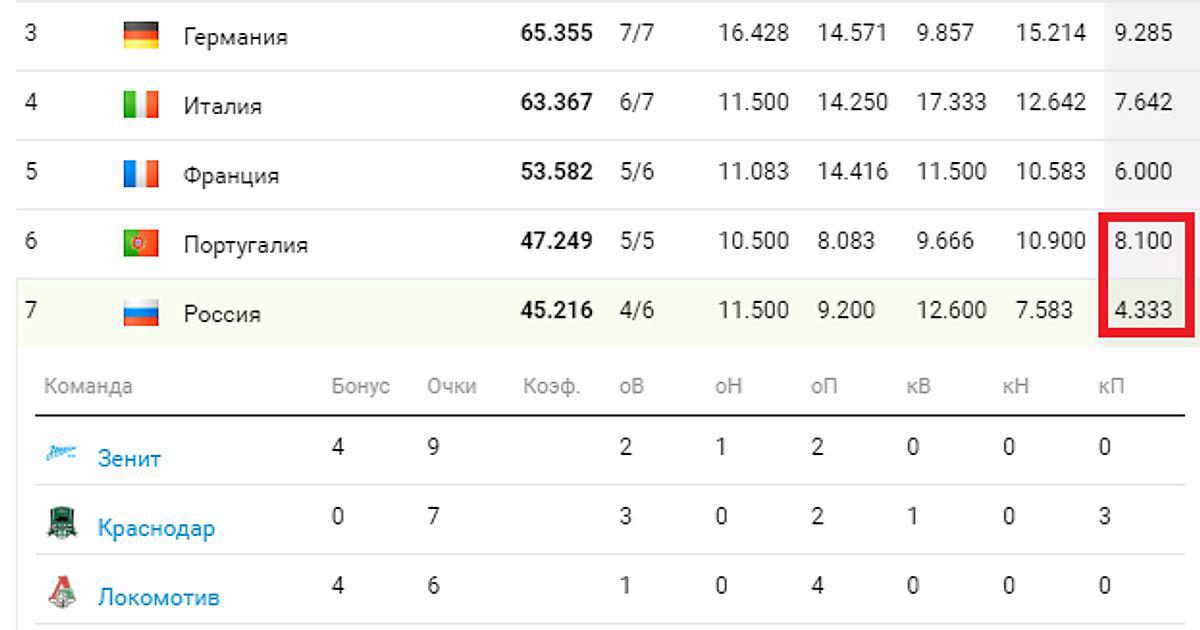Screen dimensions: 1200x630
Task: Click the Krasnodar club logo
Action: coord(63,523)
